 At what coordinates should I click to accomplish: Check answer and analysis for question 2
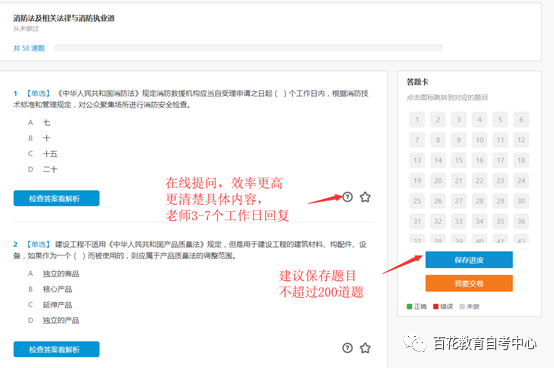57,349
